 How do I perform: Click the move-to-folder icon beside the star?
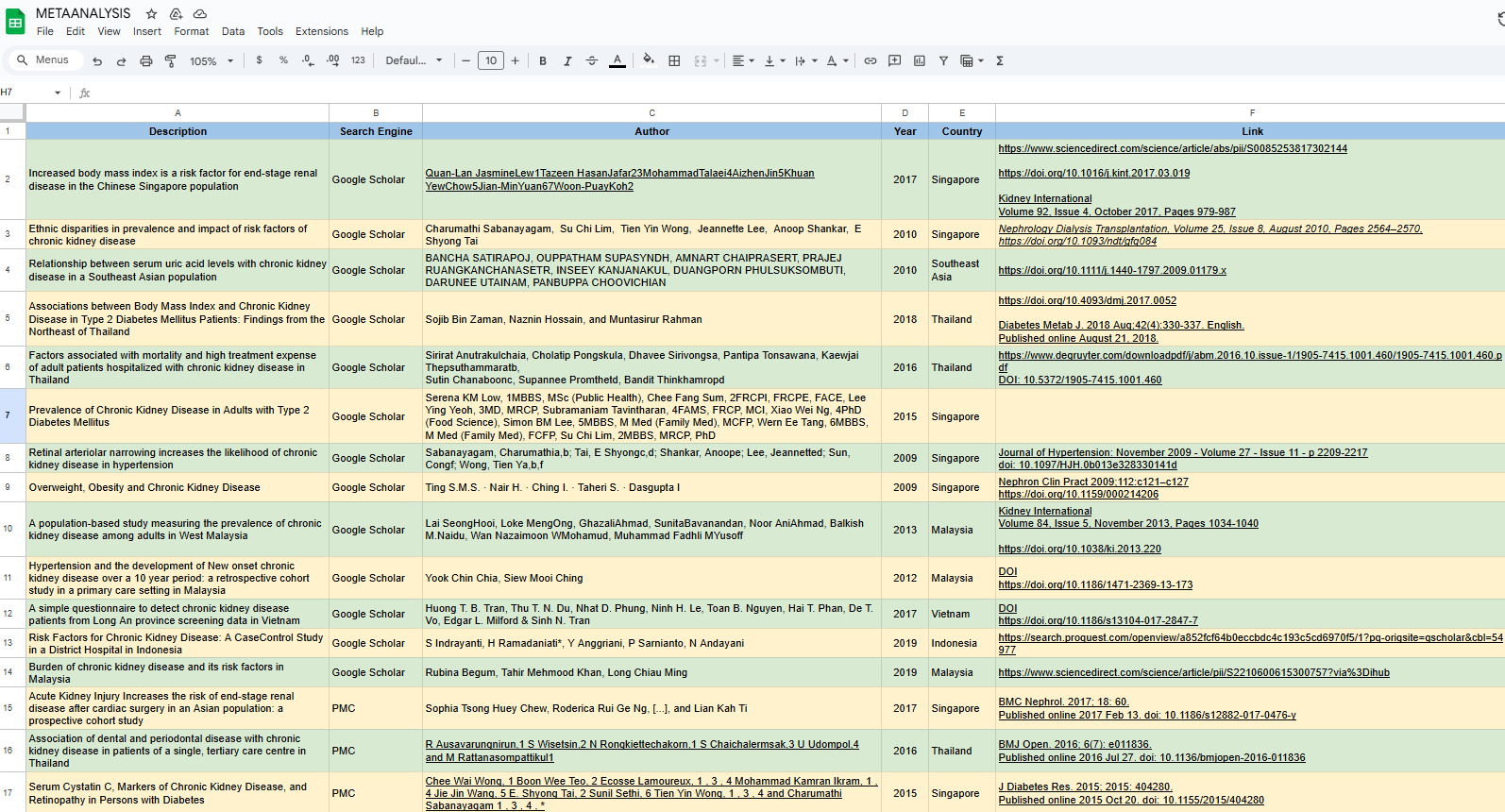[x=176, y=14]
